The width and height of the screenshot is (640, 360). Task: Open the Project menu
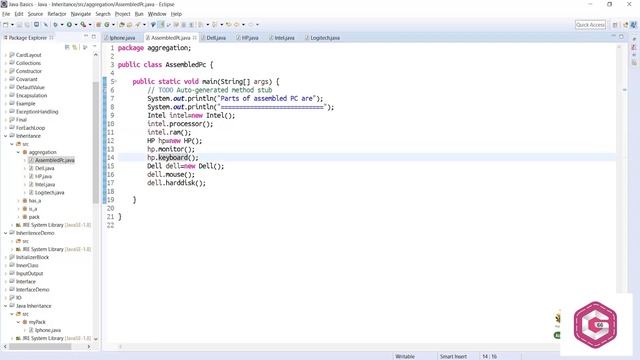coord(122,14)
